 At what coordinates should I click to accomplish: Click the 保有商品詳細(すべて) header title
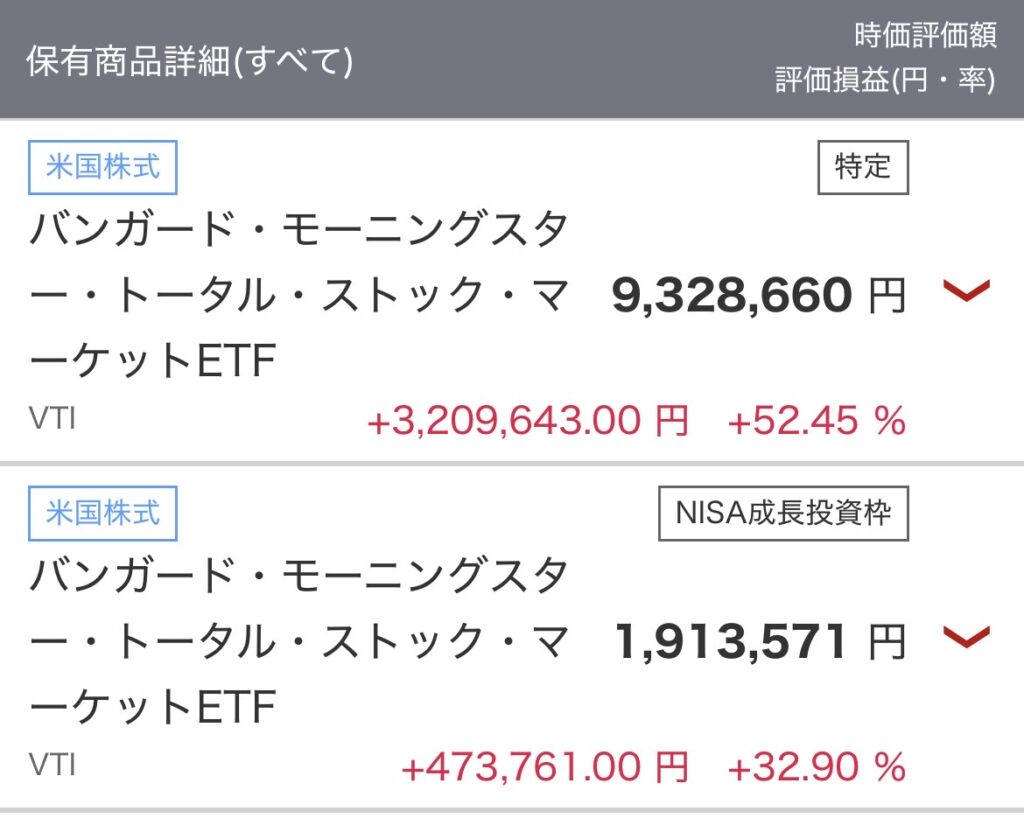[x=189, y=61]
